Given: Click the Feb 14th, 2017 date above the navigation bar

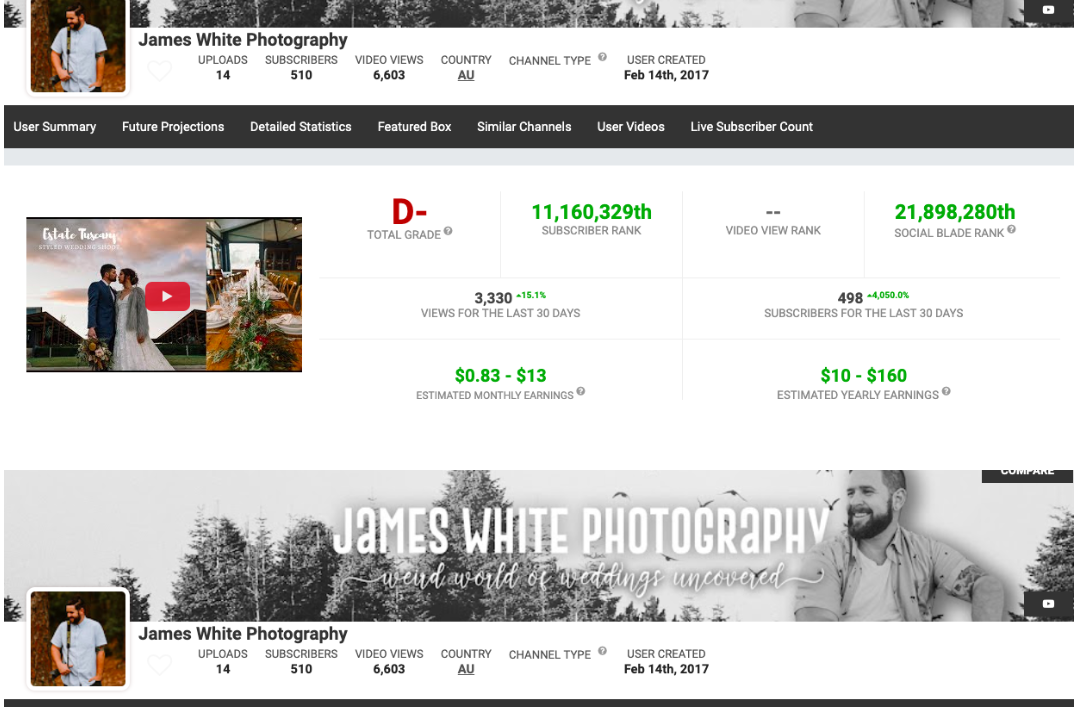Looking at the screenshot, I should [x=666, y=75].
